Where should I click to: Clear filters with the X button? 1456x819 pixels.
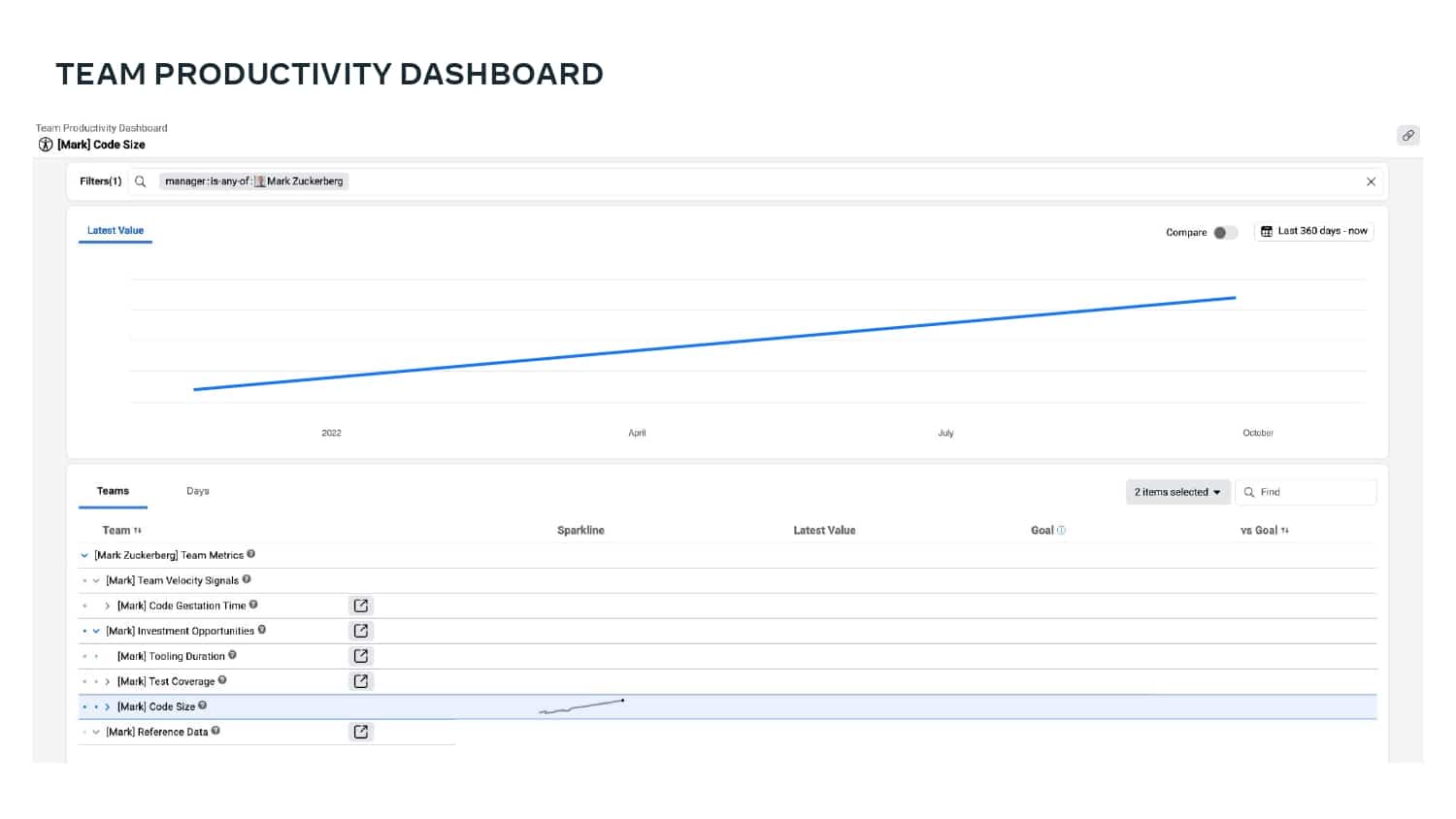click(x=1371, y=181)
